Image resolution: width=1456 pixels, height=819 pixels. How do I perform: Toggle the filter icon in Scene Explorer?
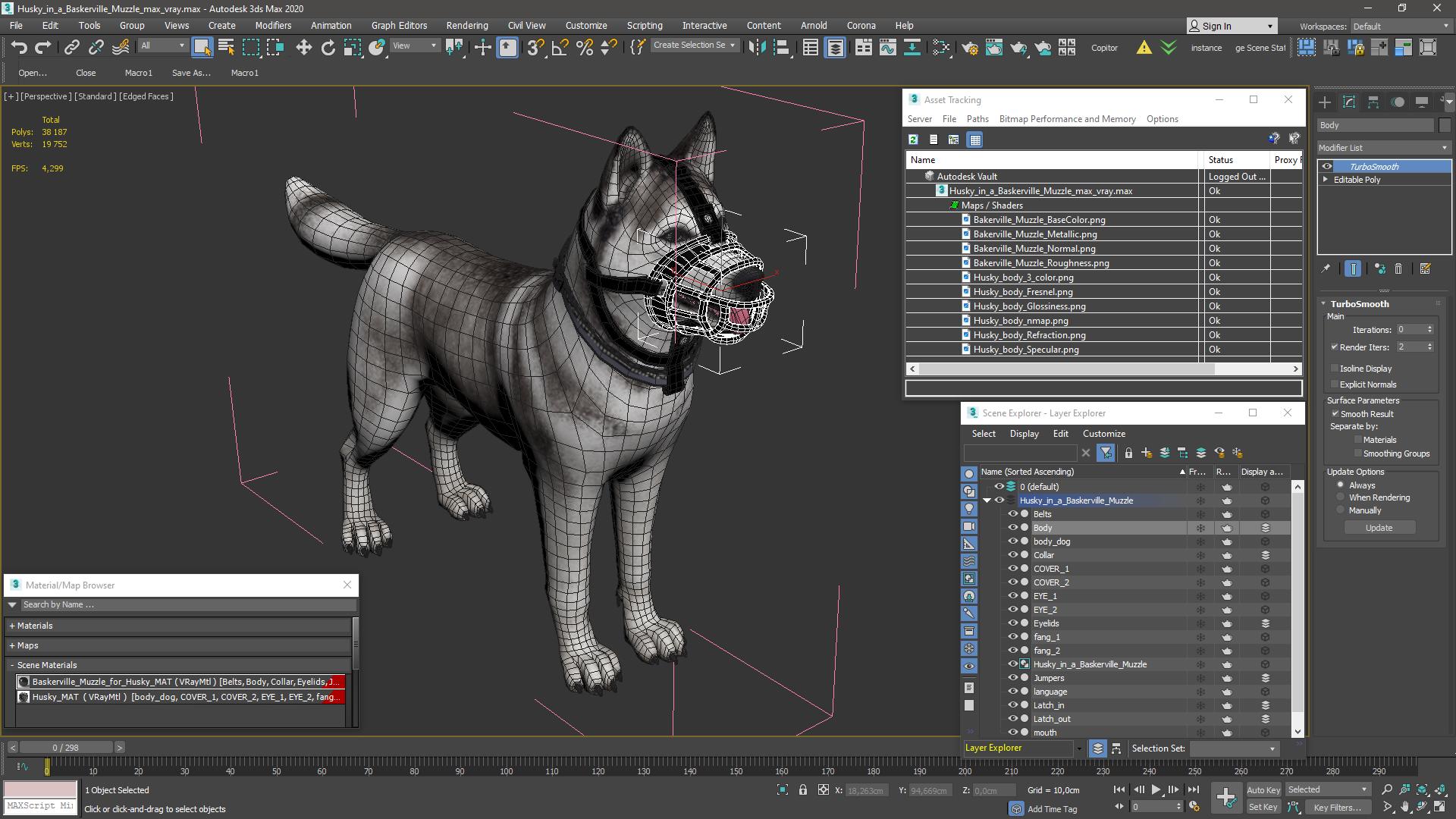click(1106, 453)
